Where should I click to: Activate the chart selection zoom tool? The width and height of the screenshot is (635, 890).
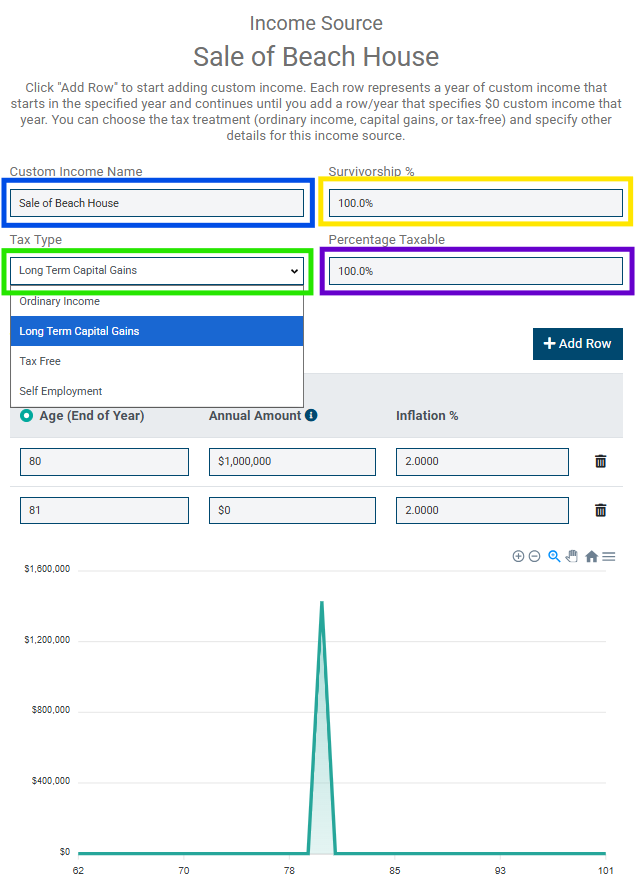click(x=554, y=556)
